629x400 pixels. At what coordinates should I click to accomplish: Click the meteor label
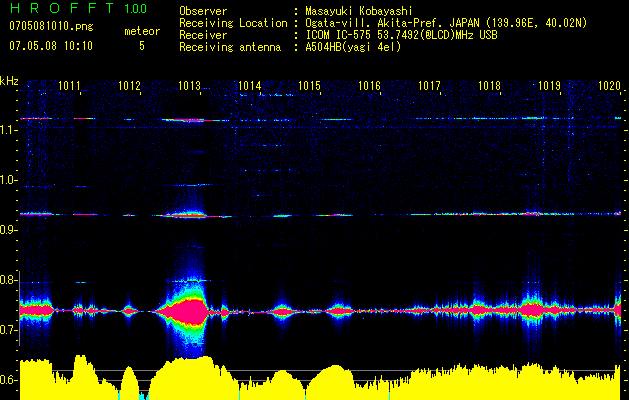[142, 31]
